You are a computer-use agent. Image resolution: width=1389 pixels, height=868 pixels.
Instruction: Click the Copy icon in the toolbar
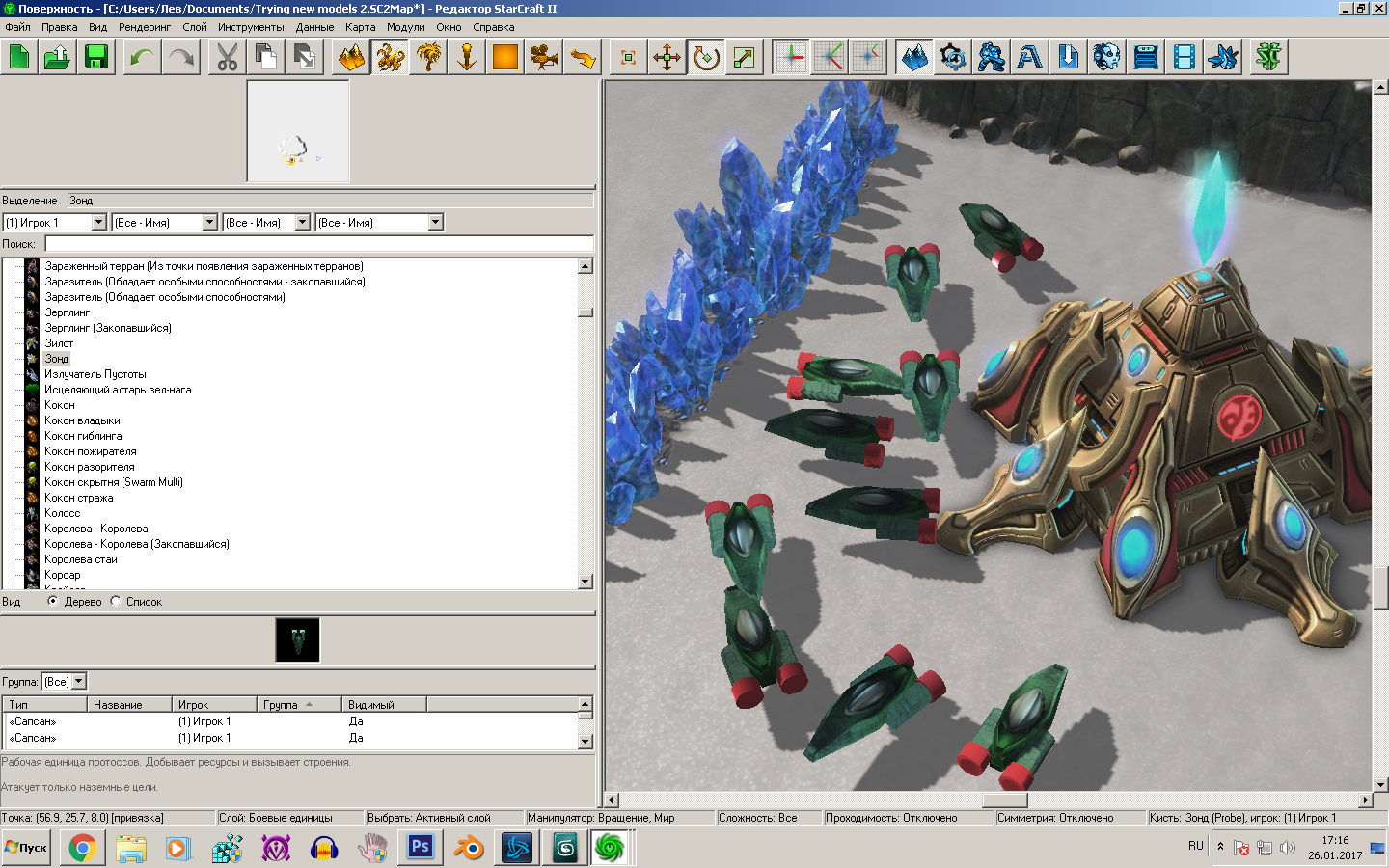(x=266, y=57)
